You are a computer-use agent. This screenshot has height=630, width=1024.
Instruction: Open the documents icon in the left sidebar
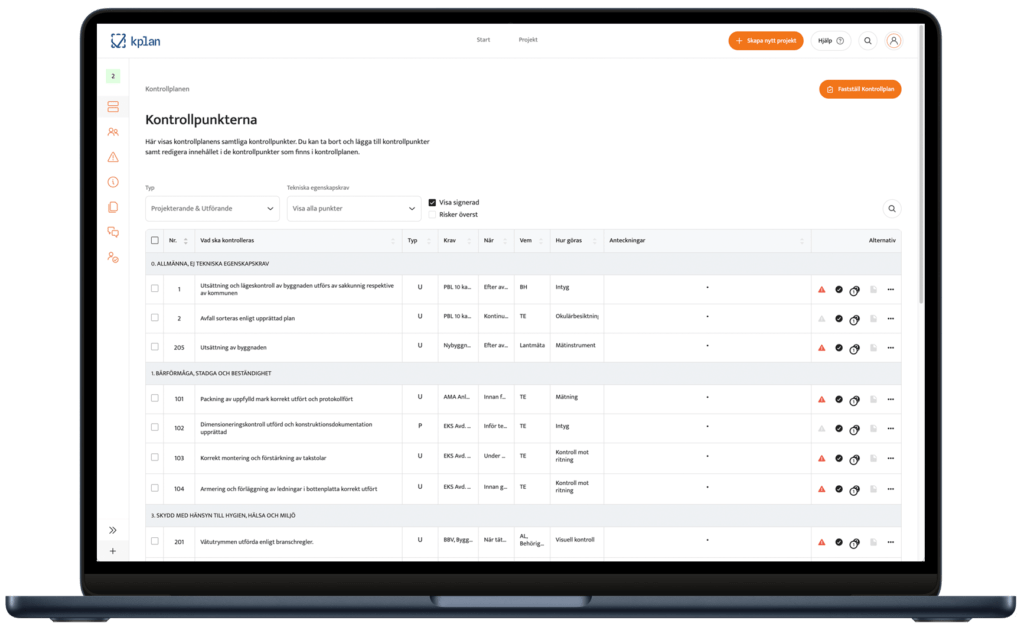pyautogui.click(x=113, y=207)
